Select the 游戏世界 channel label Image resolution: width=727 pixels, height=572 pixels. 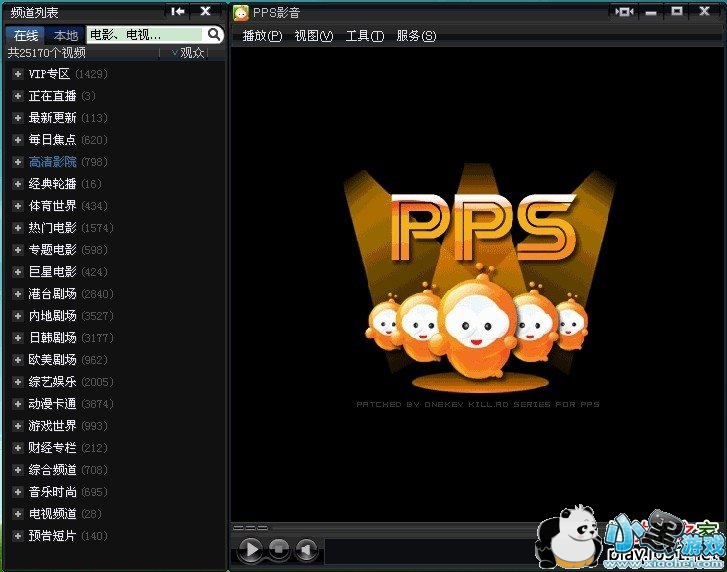(52, 426)
